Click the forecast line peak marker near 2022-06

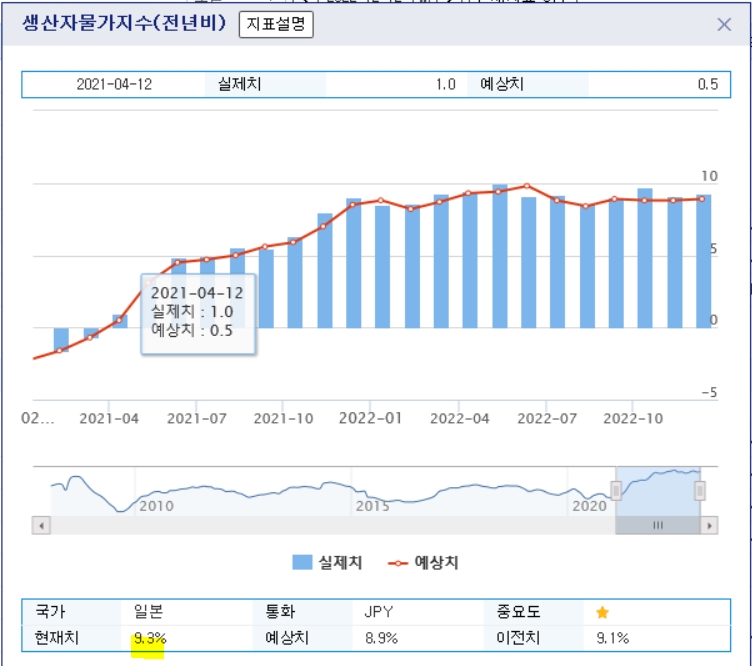point(527,186)
